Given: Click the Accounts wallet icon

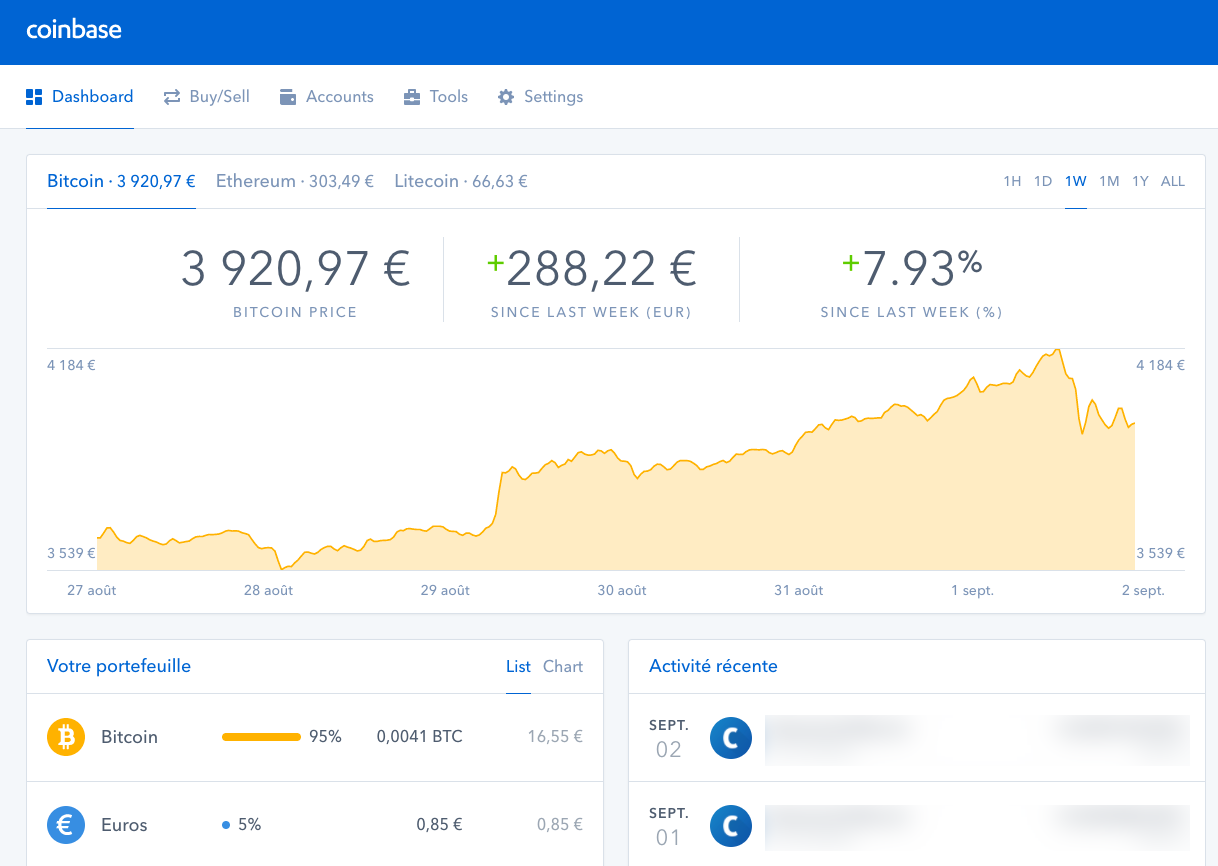Looking at the screenshot, I should click(x=288, y=97).
